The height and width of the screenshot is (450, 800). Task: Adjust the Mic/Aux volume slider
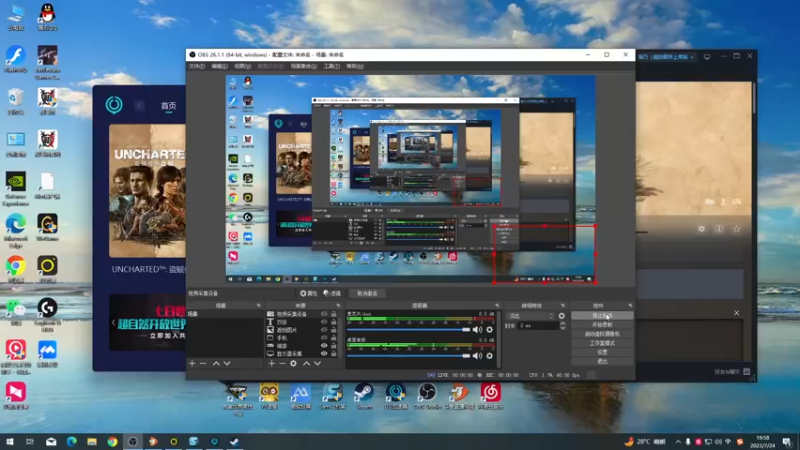408,330
